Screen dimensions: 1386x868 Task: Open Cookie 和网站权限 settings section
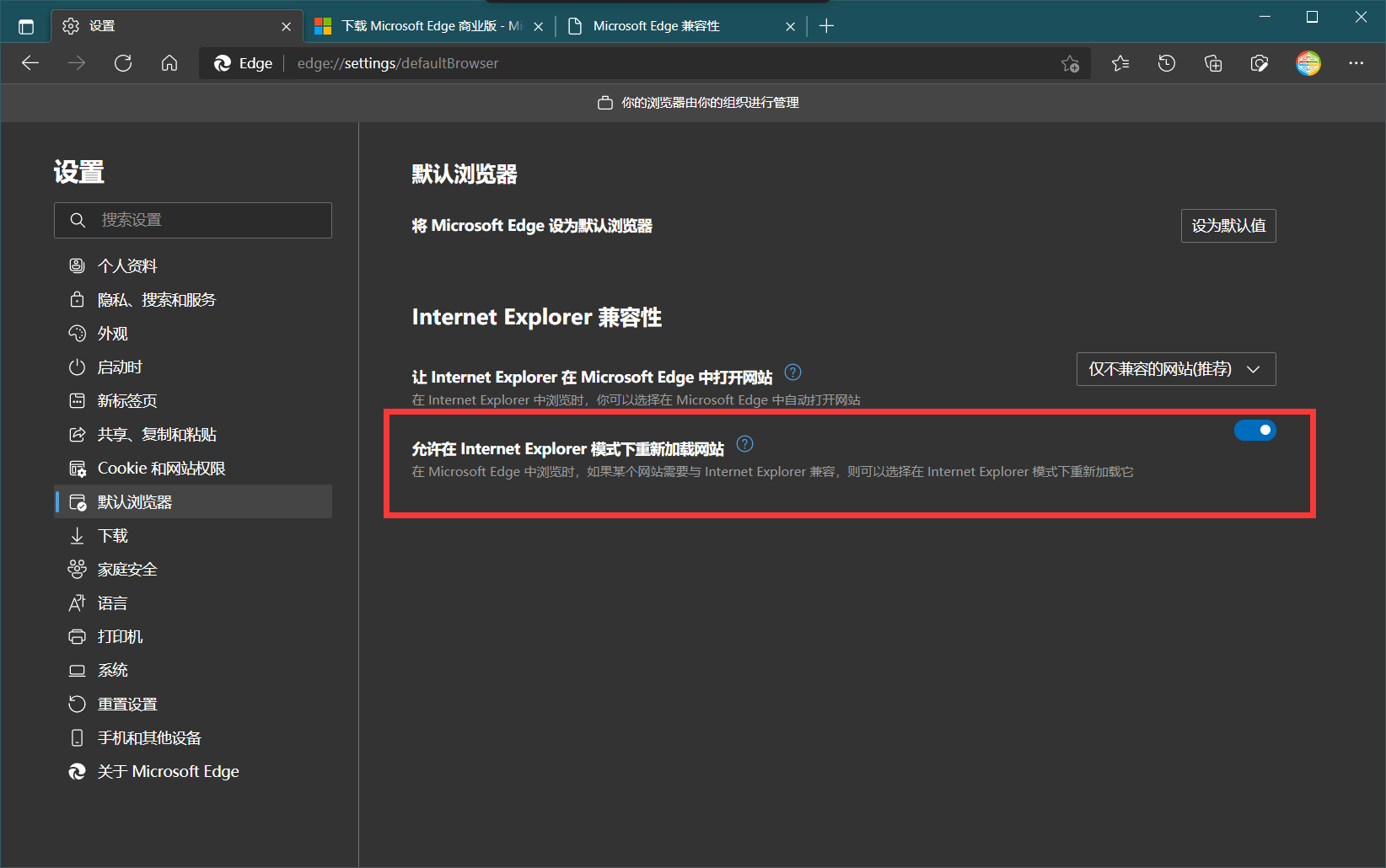193,469
